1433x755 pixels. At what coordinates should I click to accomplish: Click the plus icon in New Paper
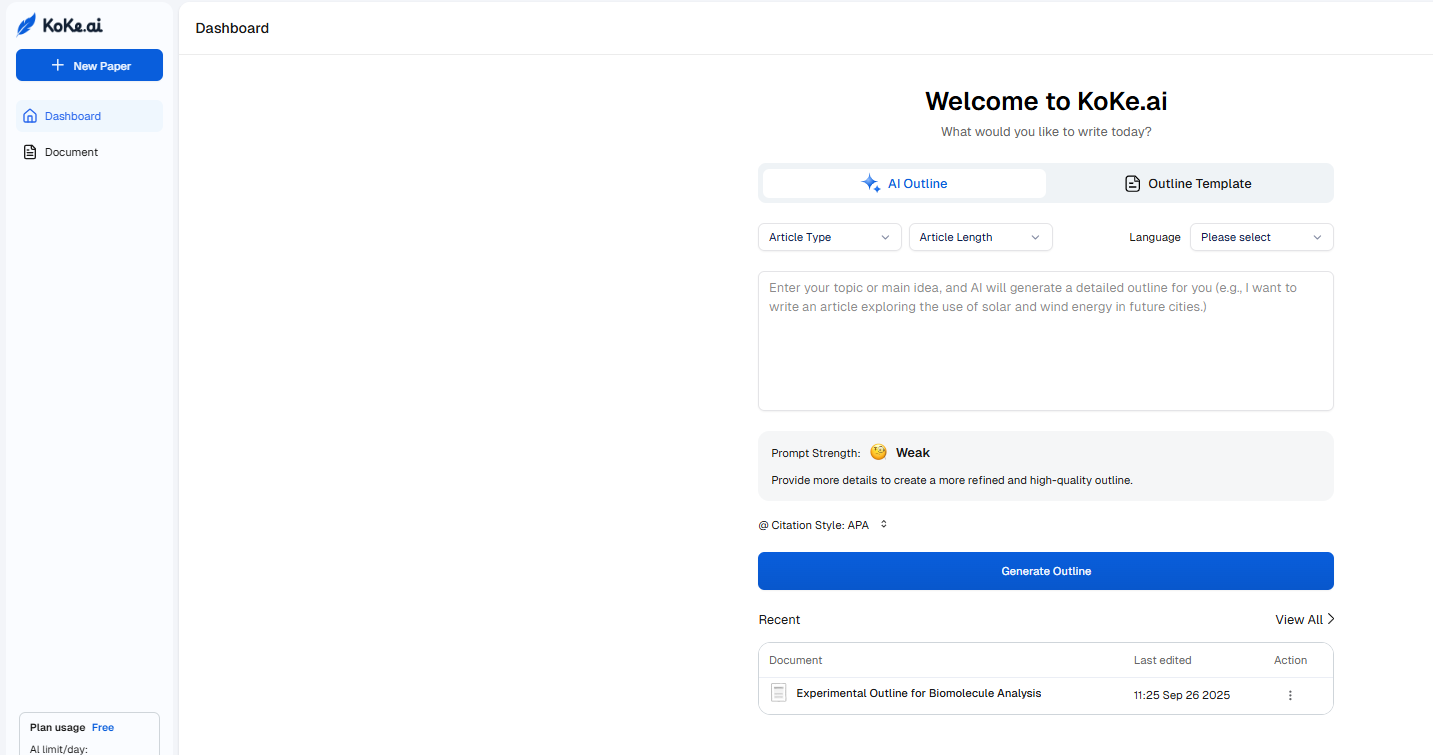[x=58, y=65]
